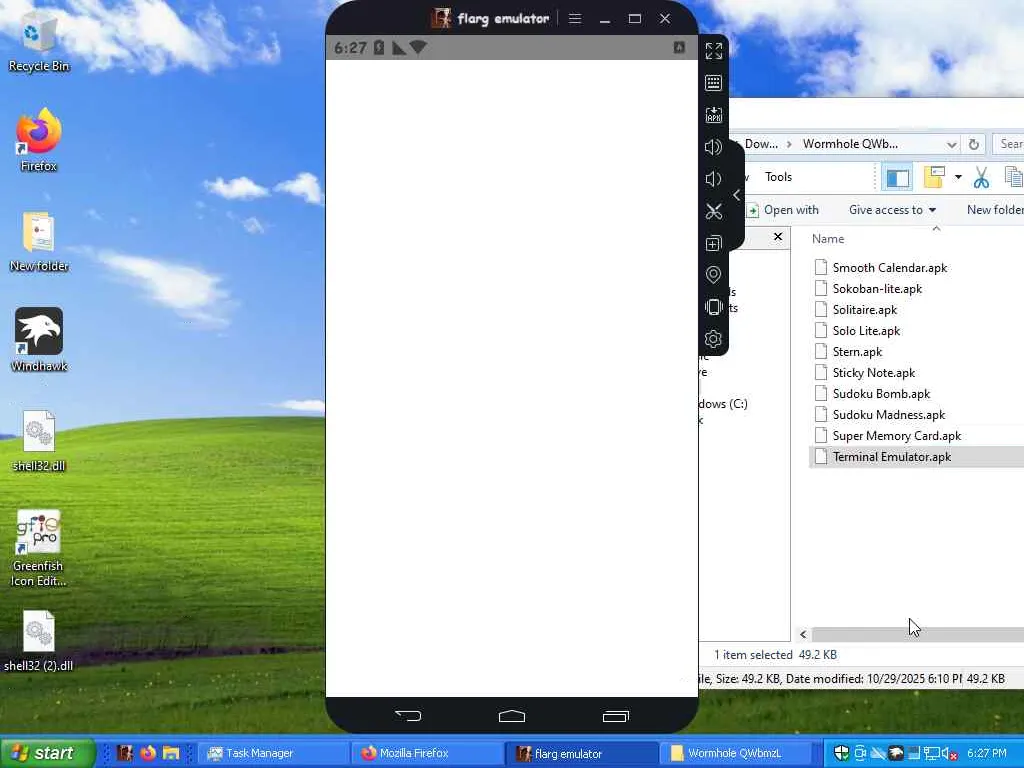Screen dimensions: 1024x768
Task: Open the emulator keyboard mapping icon
Action: pos(713,83)
